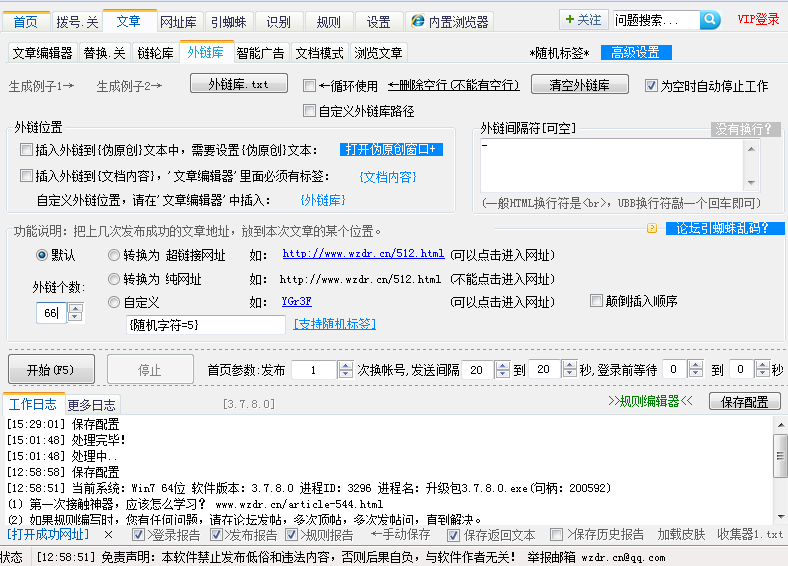
Task: Toggle the >发布报告 checkbox
Action: pos(216,535)
